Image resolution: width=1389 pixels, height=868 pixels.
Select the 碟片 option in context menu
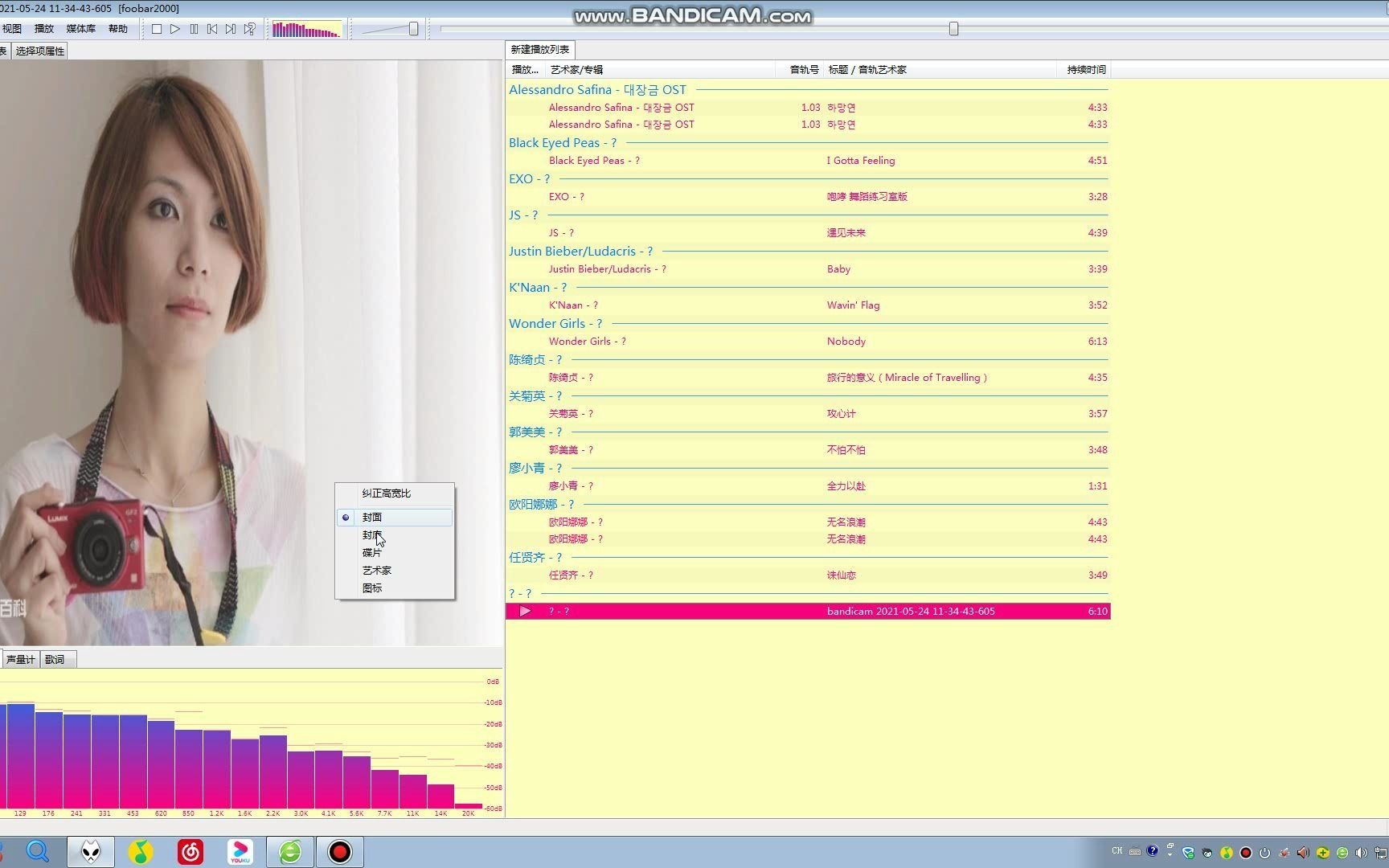pyautogui.click(x=394, y=553)
